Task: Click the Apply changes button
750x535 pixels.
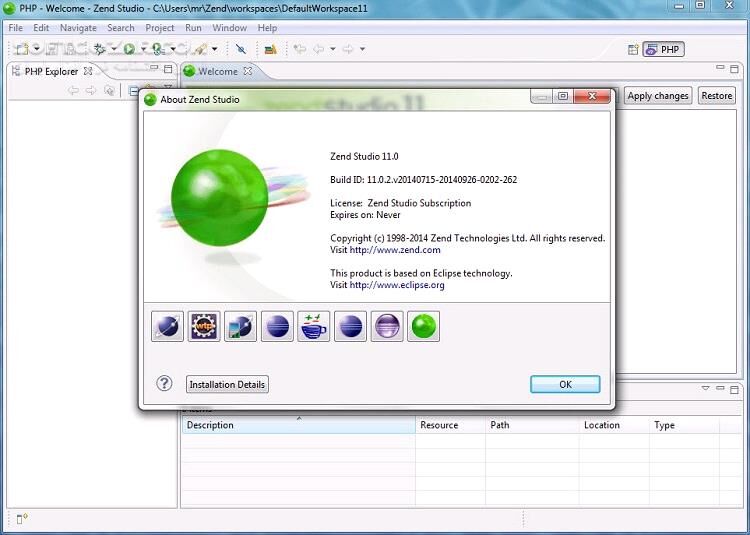Action: 658,96
